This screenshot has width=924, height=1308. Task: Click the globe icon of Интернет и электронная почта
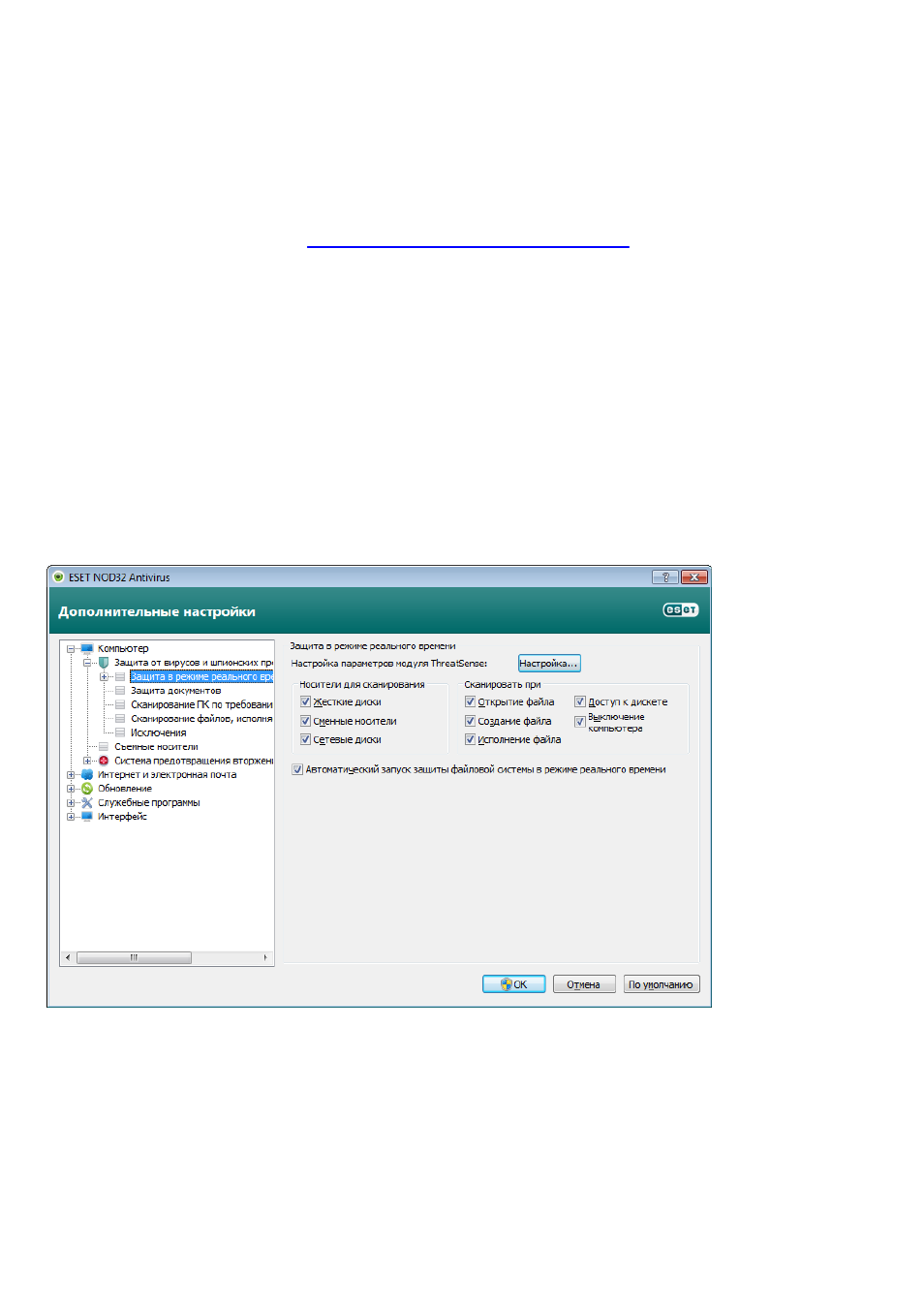click(87, 774)
